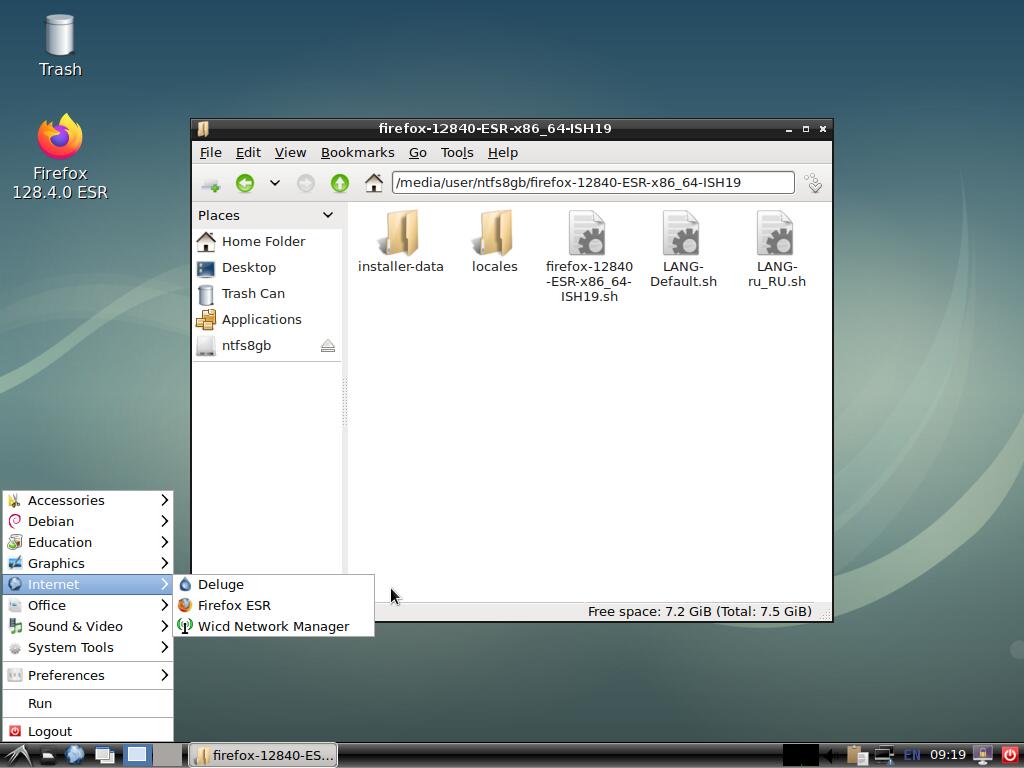This screenshot has height=768, width=1024.
Task: Open Desktop in Places sidebar
Action: [x=268, y=268]
